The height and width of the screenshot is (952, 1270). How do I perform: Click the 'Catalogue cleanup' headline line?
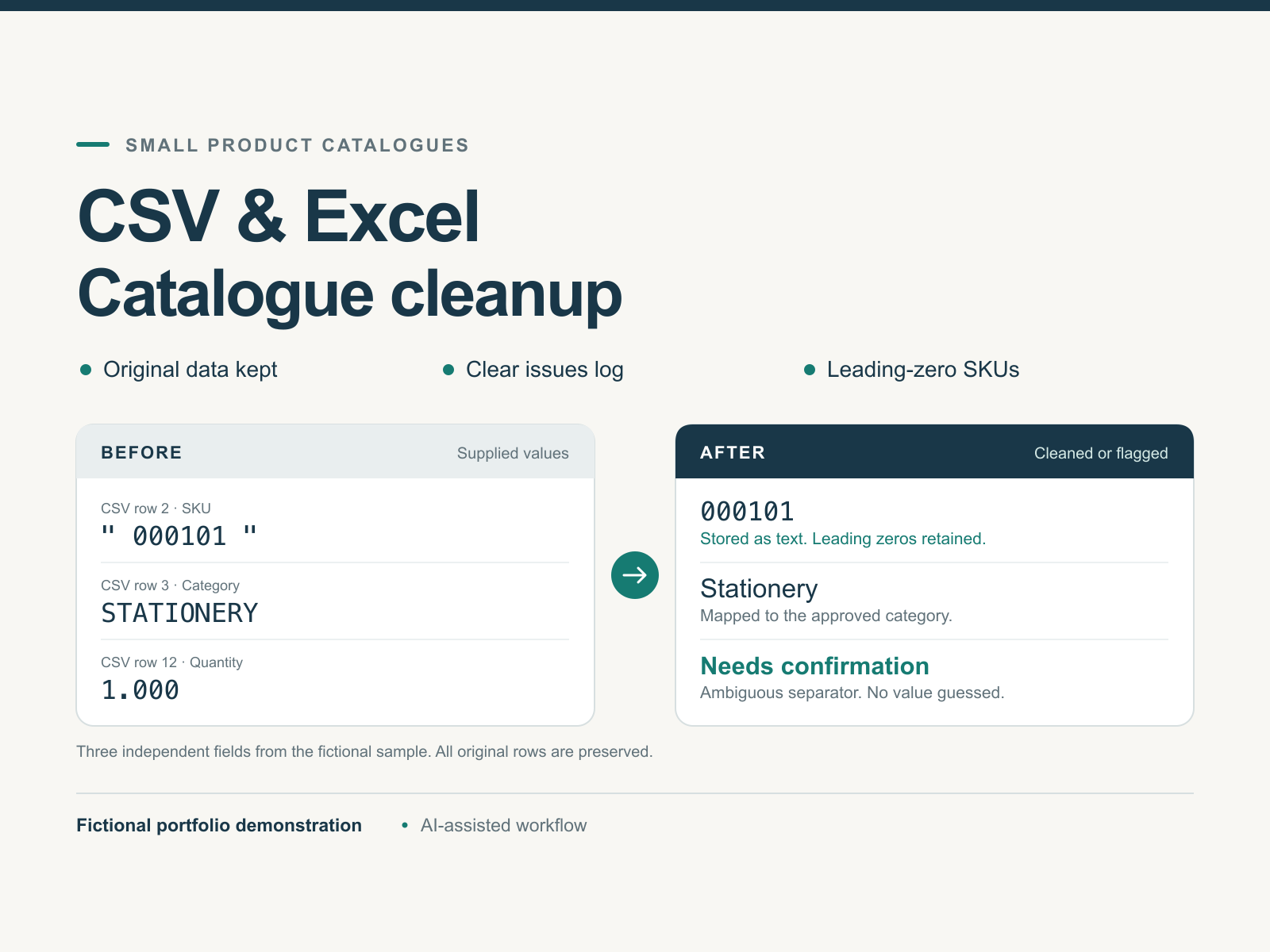350,294
